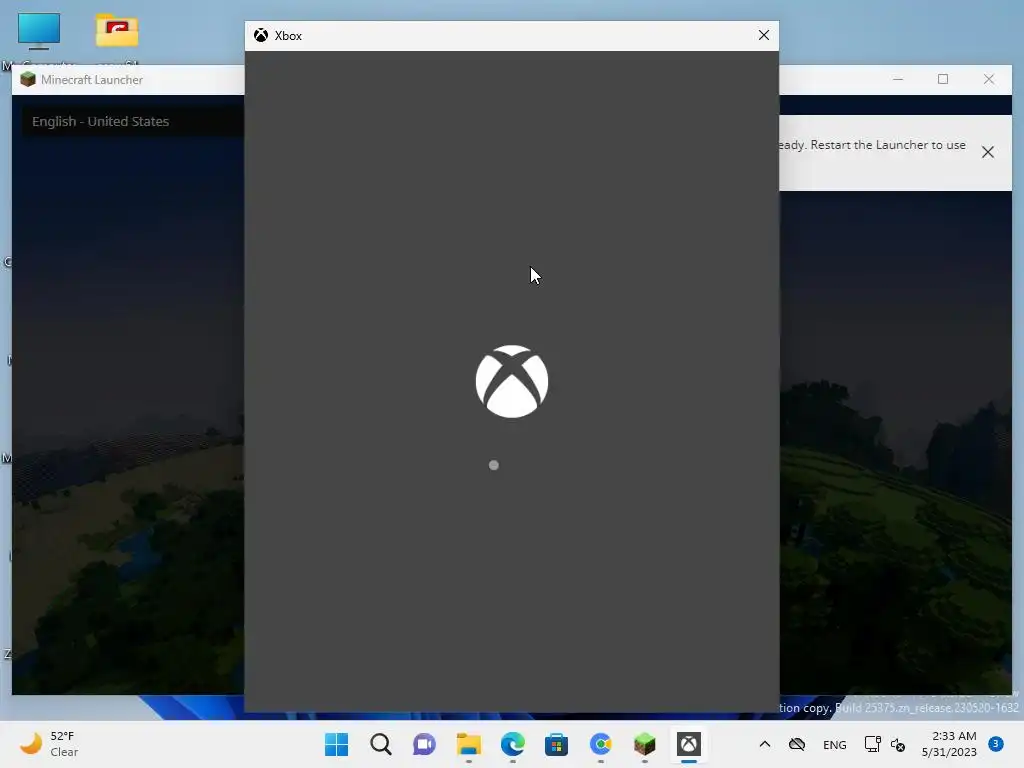Viewport: 1024px width, 768px height.
Task: Open the notification center badge
Action: coord(995,744)
